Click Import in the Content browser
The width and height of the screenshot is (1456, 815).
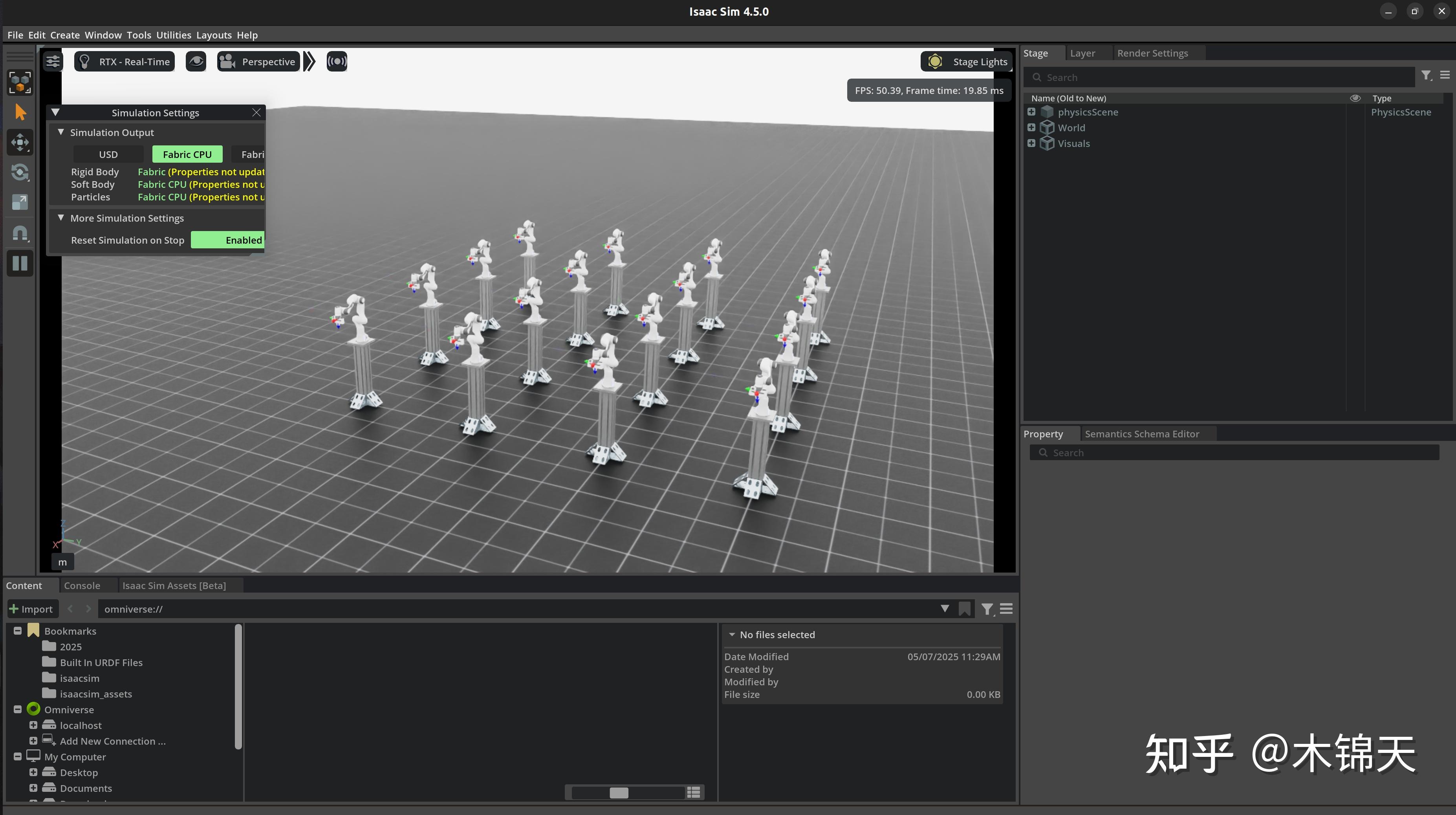(32, 609)
